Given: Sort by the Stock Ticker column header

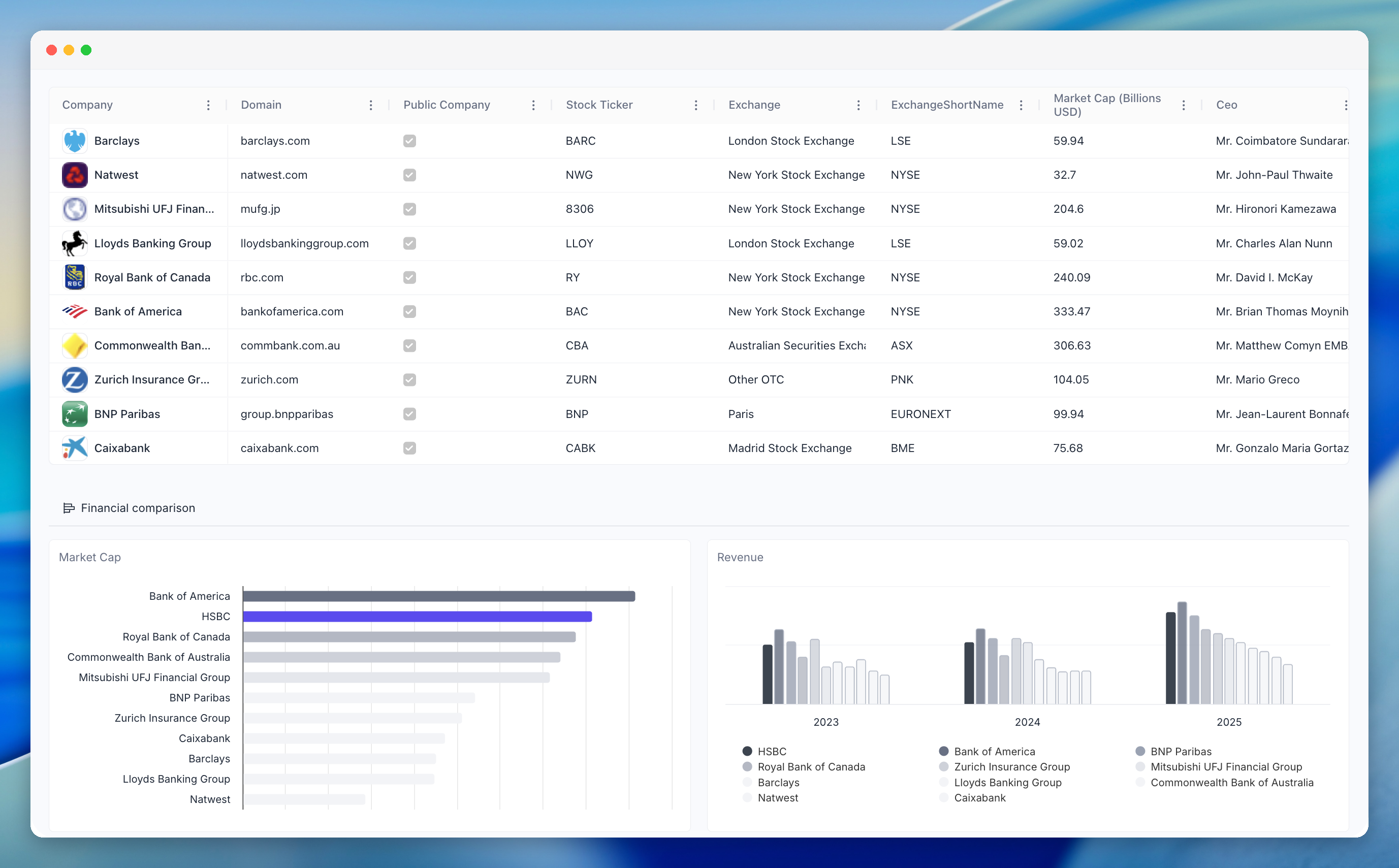Looking at the screenshot, I should 599,105.
